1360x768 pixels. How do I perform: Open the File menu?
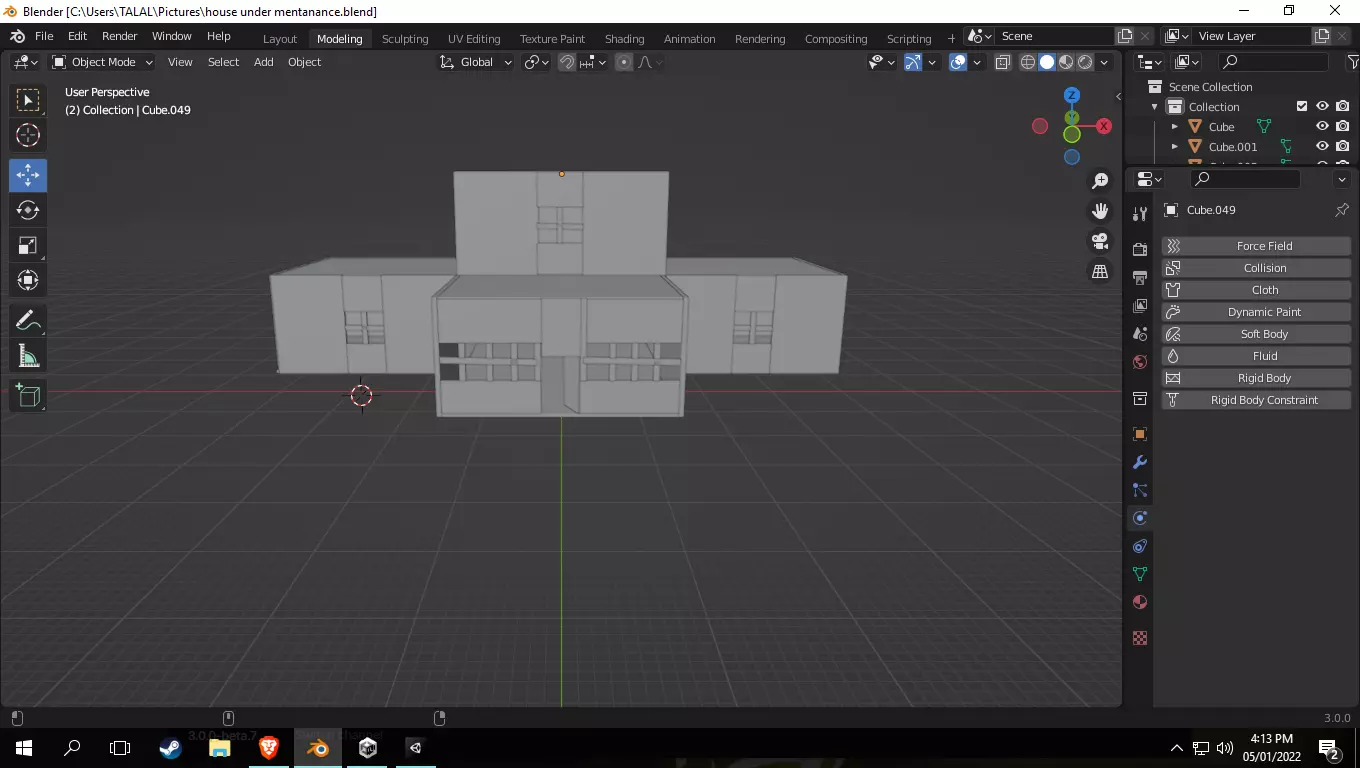click(x=44, y=36)
